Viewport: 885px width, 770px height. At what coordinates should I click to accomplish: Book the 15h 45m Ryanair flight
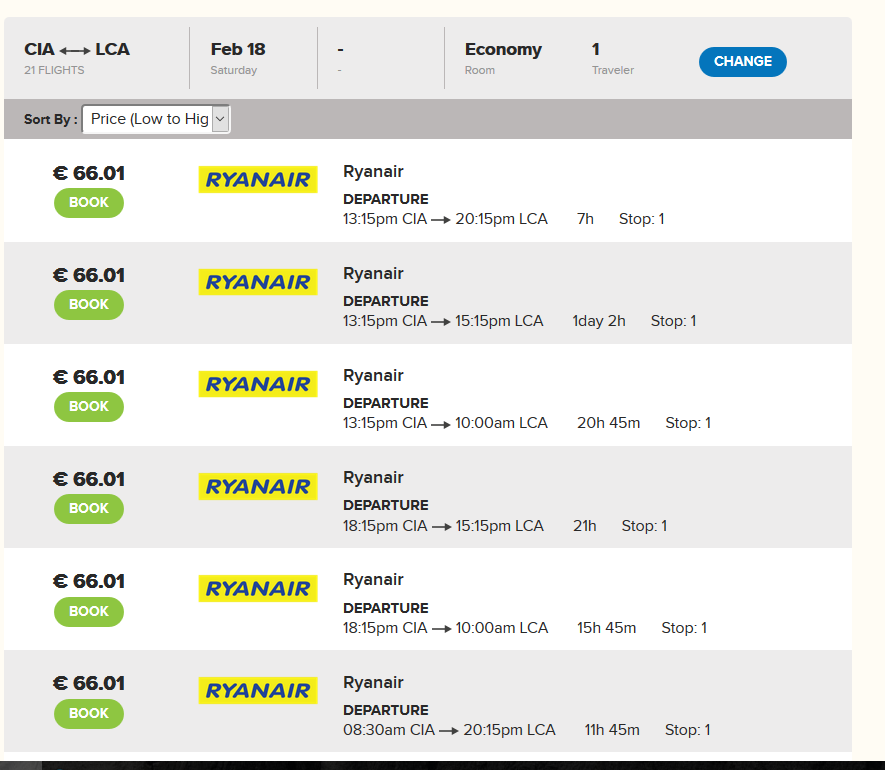(x=89, y=611)
